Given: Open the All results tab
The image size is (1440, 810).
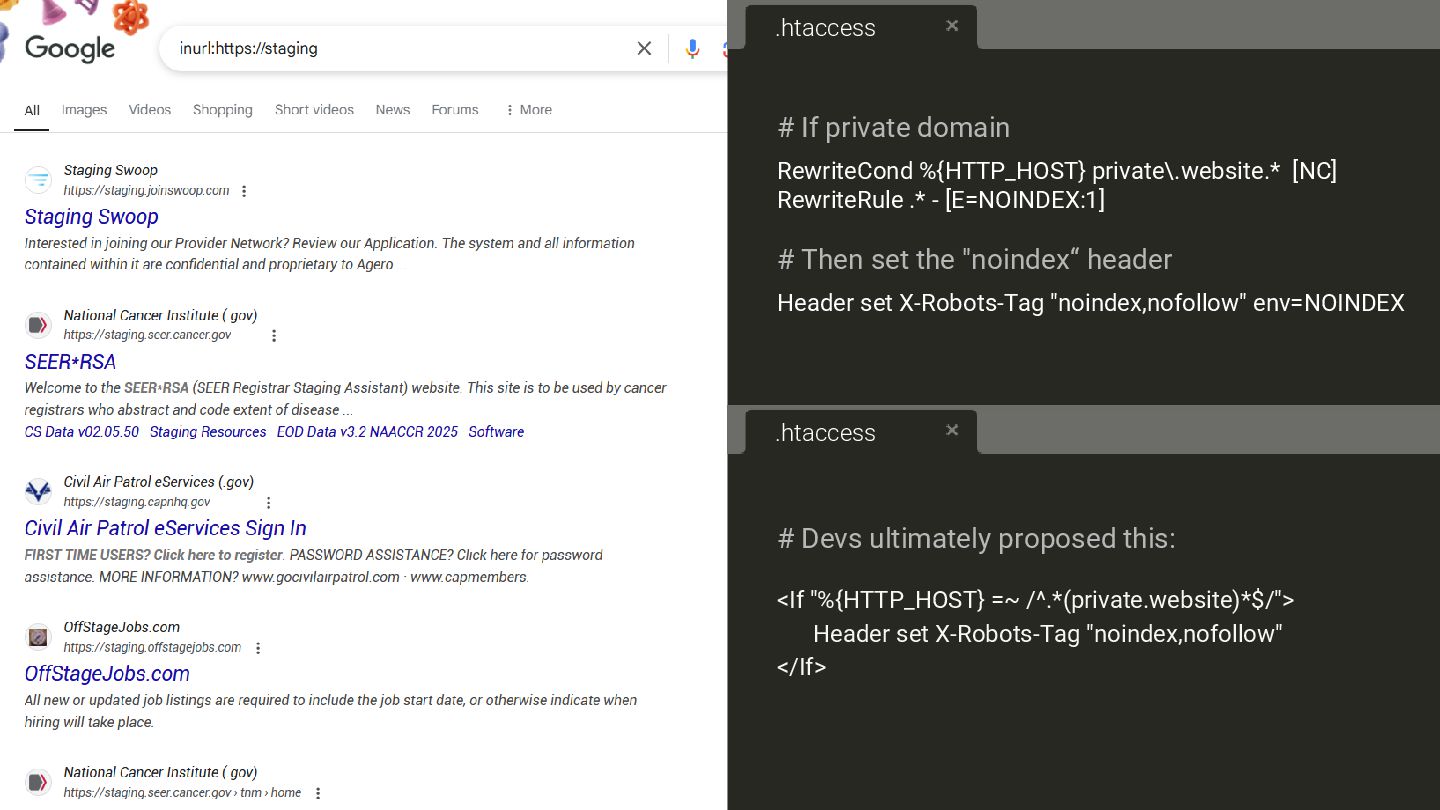Looking at the screenshot, I should point(32,110).
